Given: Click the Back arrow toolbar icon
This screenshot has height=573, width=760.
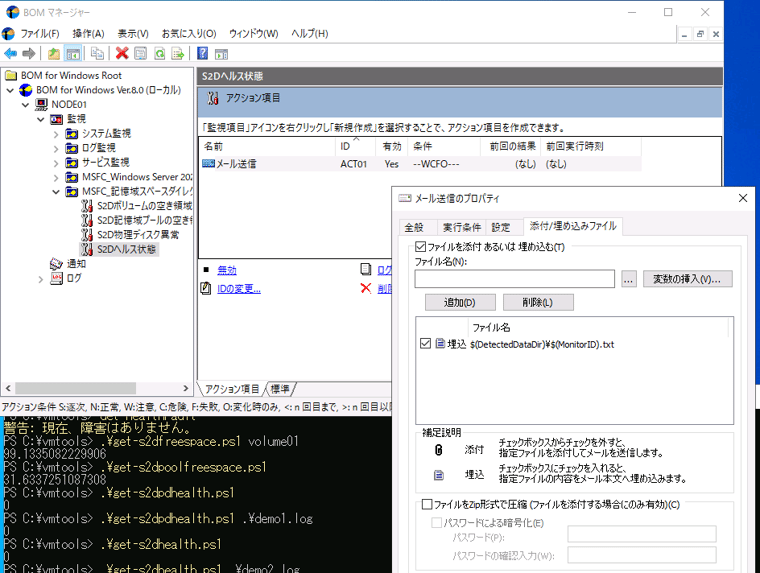Looking at the screenshot, I should click(x=11, y=53).
